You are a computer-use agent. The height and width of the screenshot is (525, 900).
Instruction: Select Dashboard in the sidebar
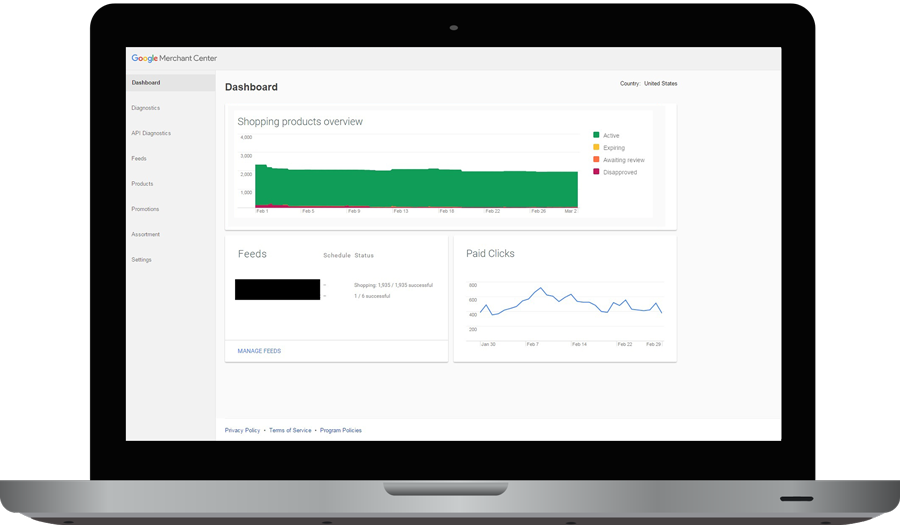coord(146,83)
